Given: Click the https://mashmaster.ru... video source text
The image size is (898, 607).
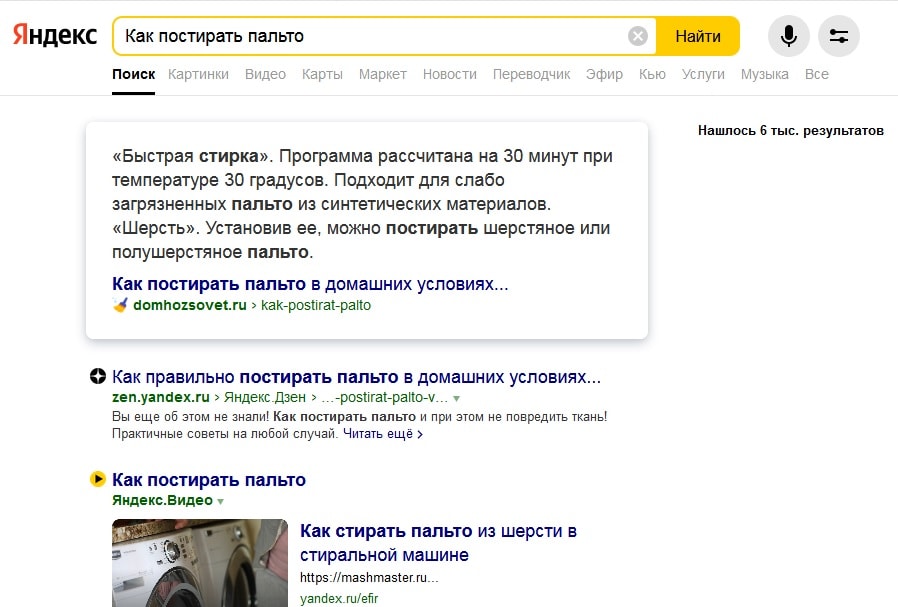Looking at the screenshot, I should pos(369,577).
